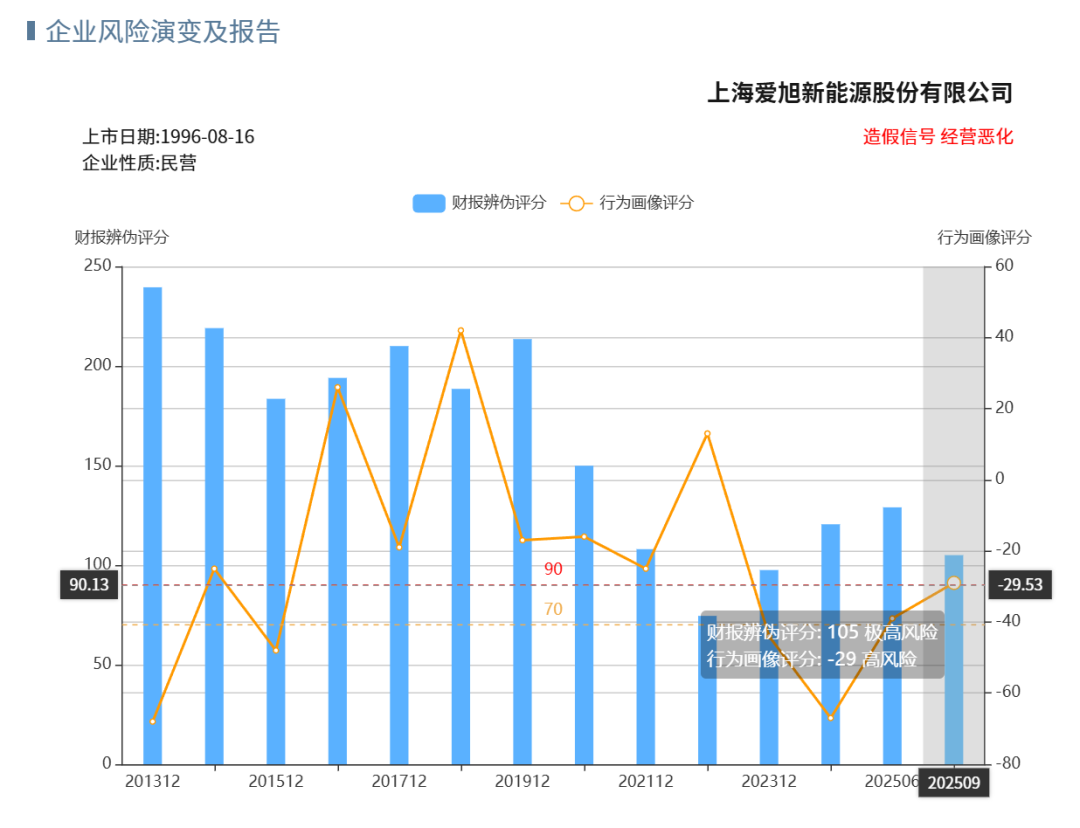Select the 201712 blue bar

point(399,555)
